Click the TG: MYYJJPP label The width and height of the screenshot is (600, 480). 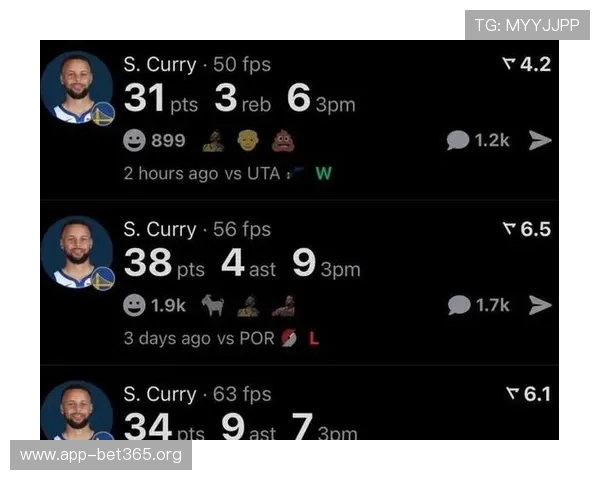coord(526,25)
